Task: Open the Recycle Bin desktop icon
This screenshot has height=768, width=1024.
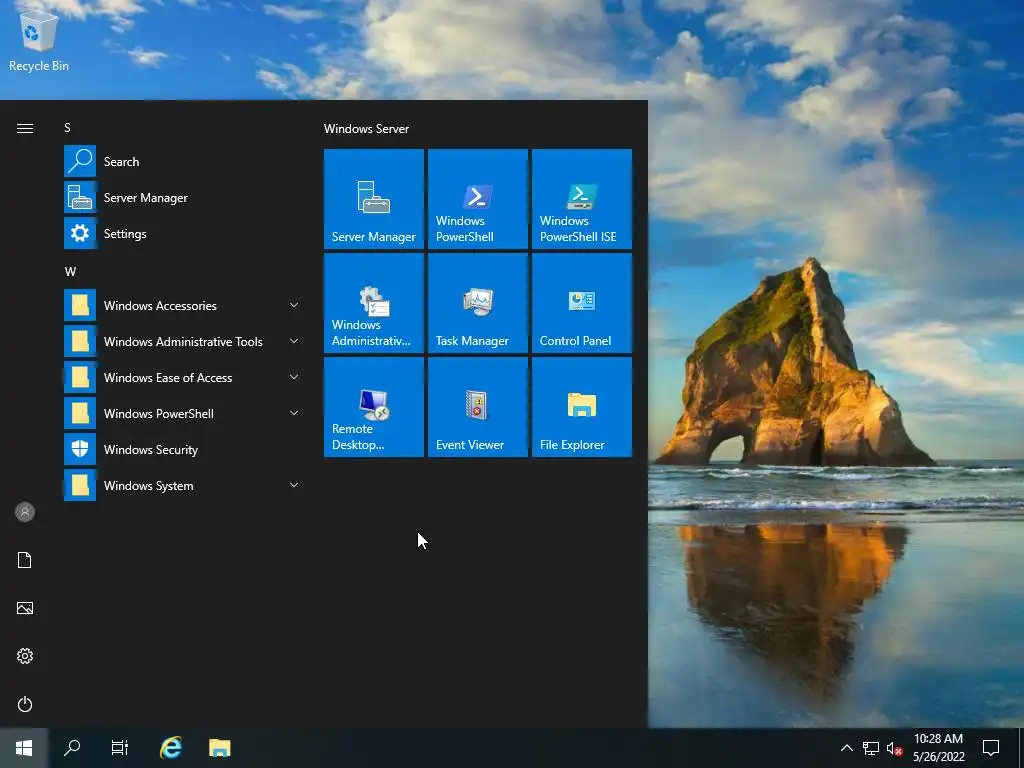Action: pos(39,40)
